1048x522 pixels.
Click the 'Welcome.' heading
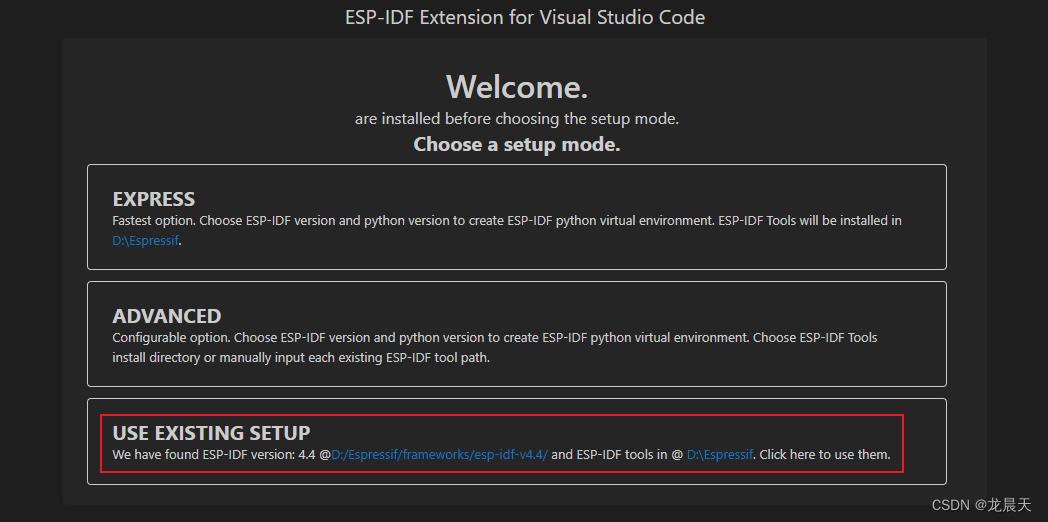click(x=517, y=86)
